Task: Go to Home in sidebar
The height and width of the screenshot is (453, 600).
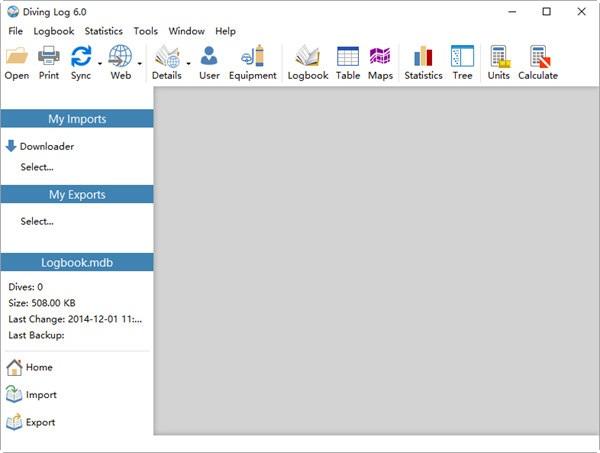Action: 39,367
